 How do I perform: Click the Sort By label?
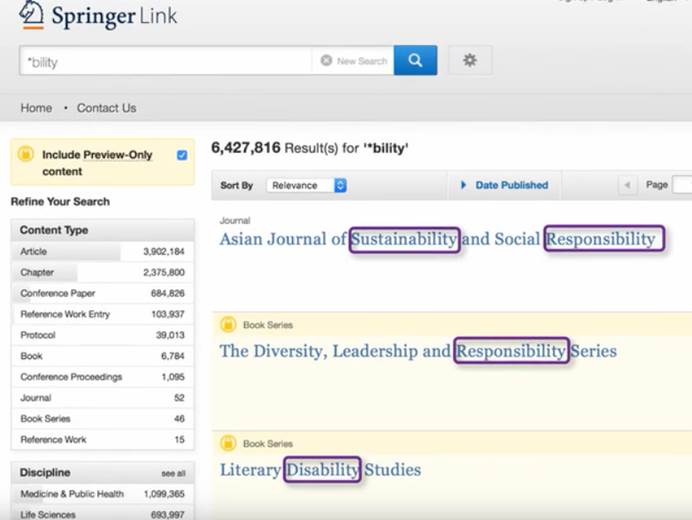click(237, 185)
